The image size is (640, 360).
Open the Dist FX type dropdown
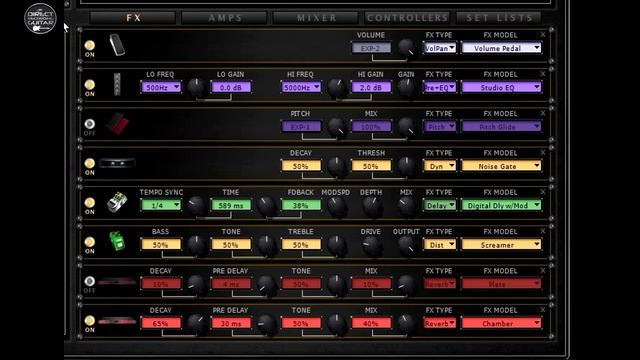point(440,245)
